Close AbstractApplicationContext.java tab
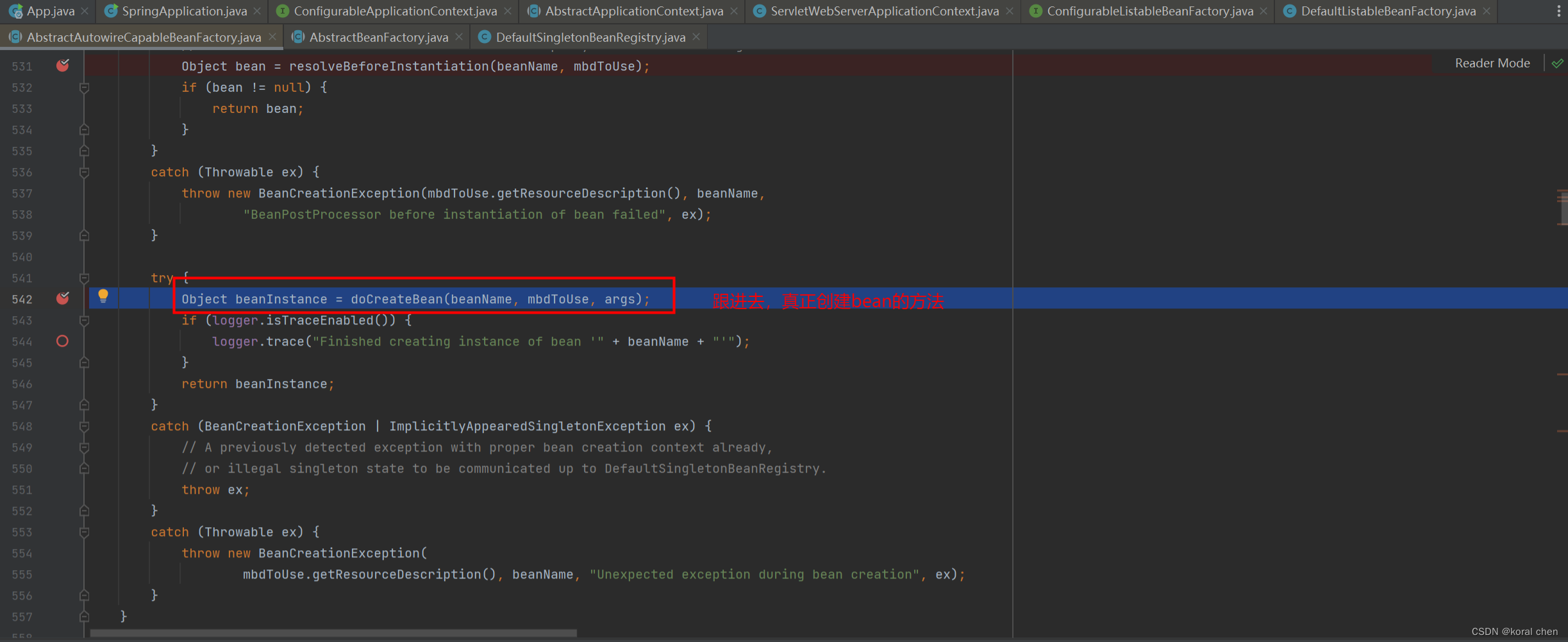This screenshot has width=1568, height=642. point(734,11)
